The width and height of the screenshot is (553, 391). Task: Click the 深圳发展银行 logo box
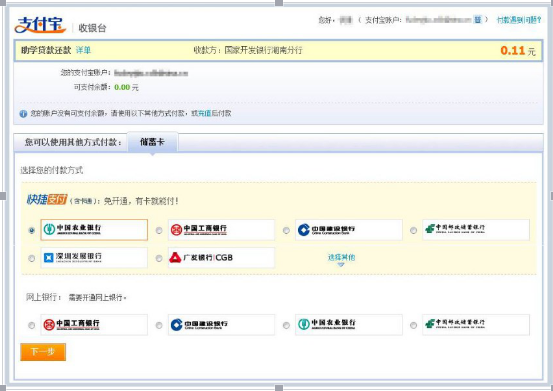[94, 258]
